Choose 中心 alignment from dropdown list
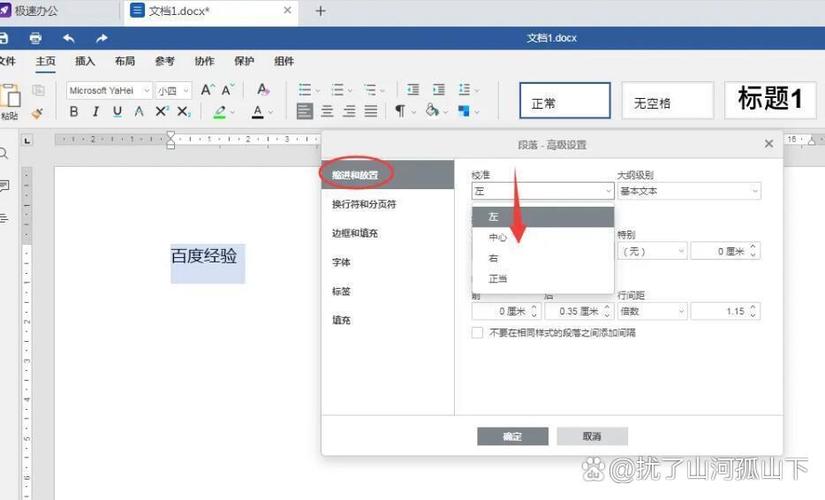Image resolution: width=825 pixels, height=500 pixels. [x=543, y=237]
